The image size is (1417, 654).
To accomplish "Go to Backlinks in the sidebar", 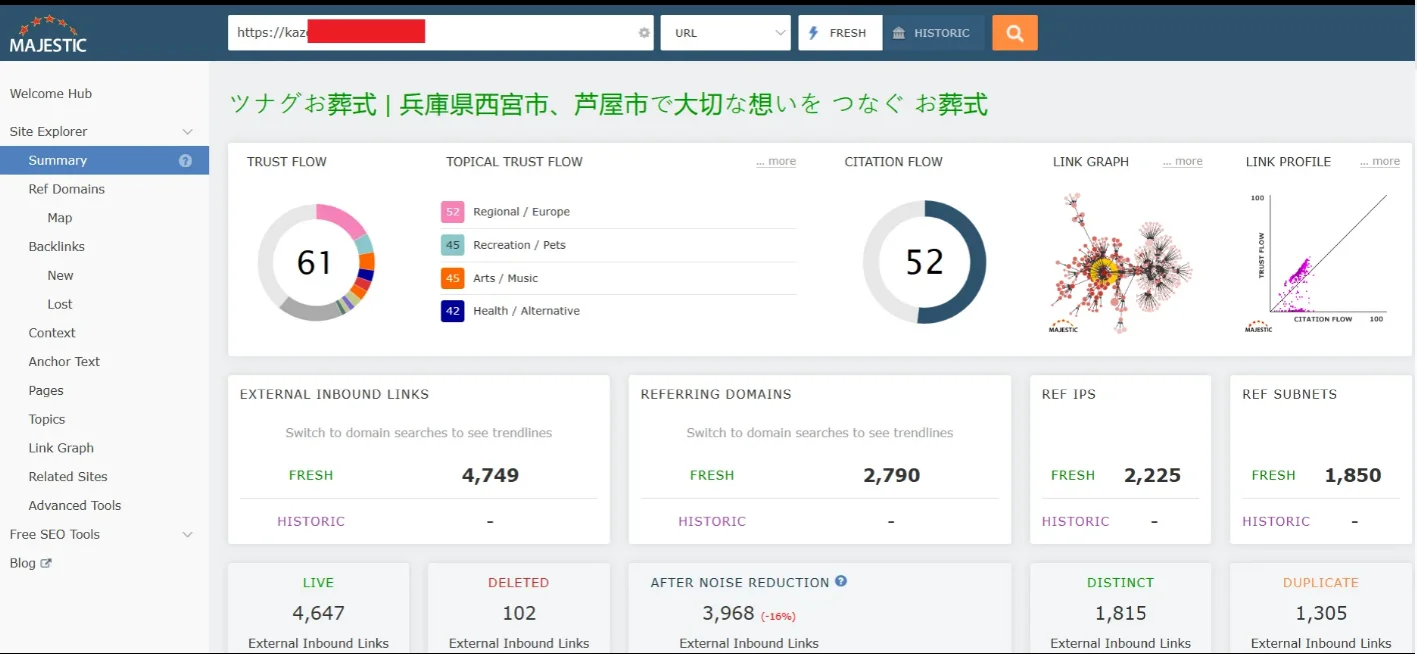I will [57, 246].
